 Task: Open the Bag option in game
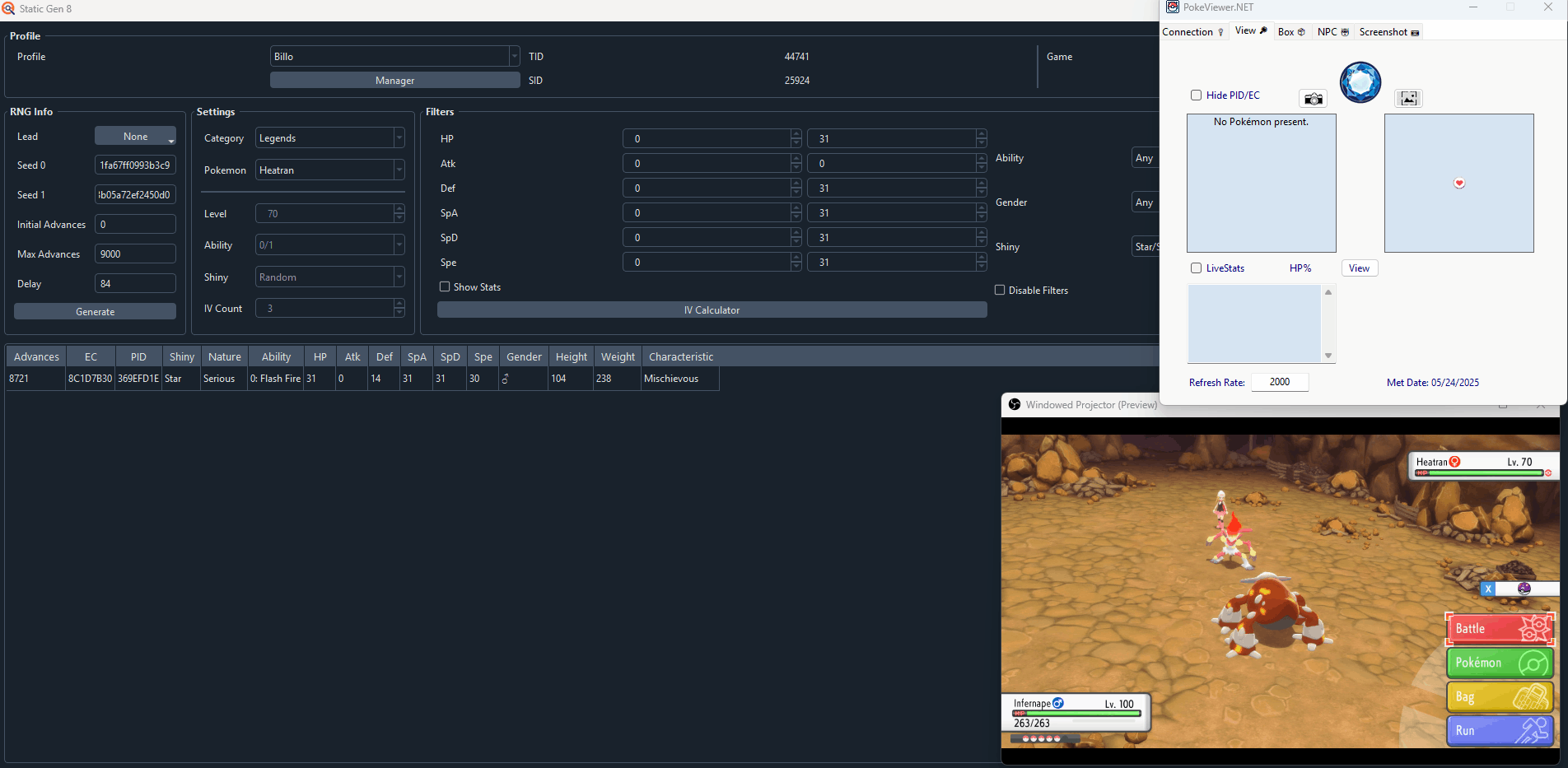tap(1500, 696)
